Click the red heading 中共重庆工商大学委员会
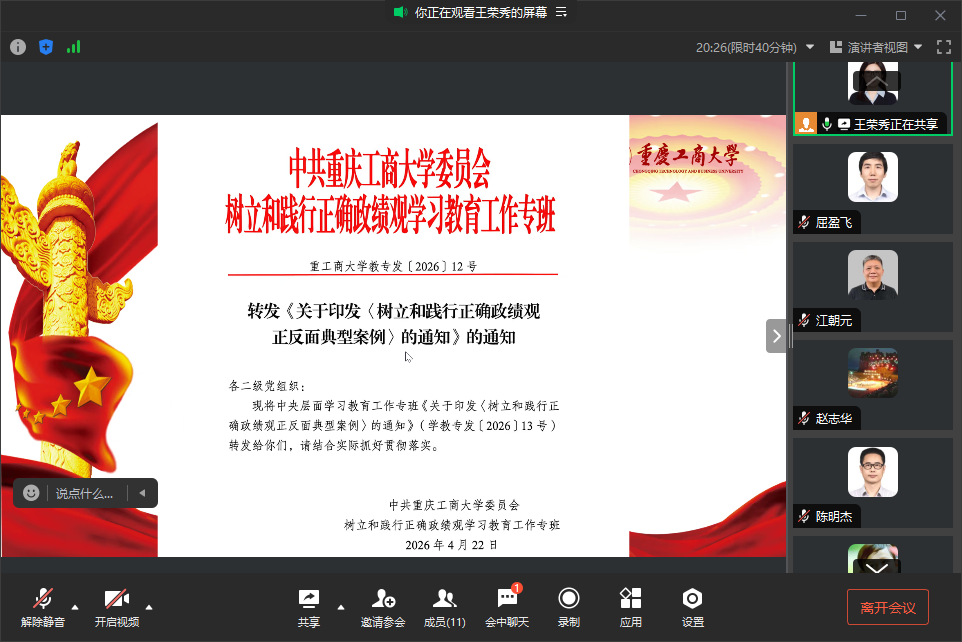This screenshot has height=642, width=962. (390, 168)
